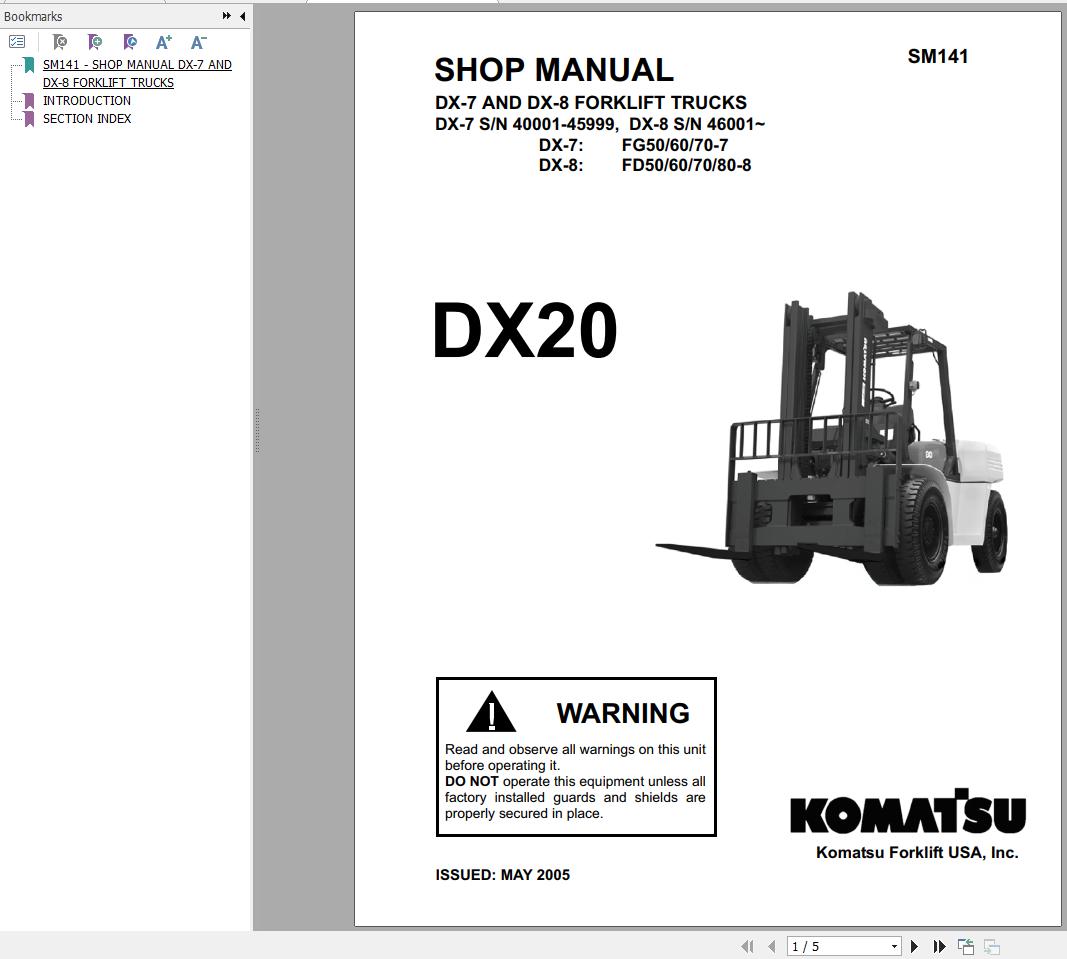This screenshot has height=959, width=1067.
Task: Decrease bookmark font size with A-
Action: 199,42
